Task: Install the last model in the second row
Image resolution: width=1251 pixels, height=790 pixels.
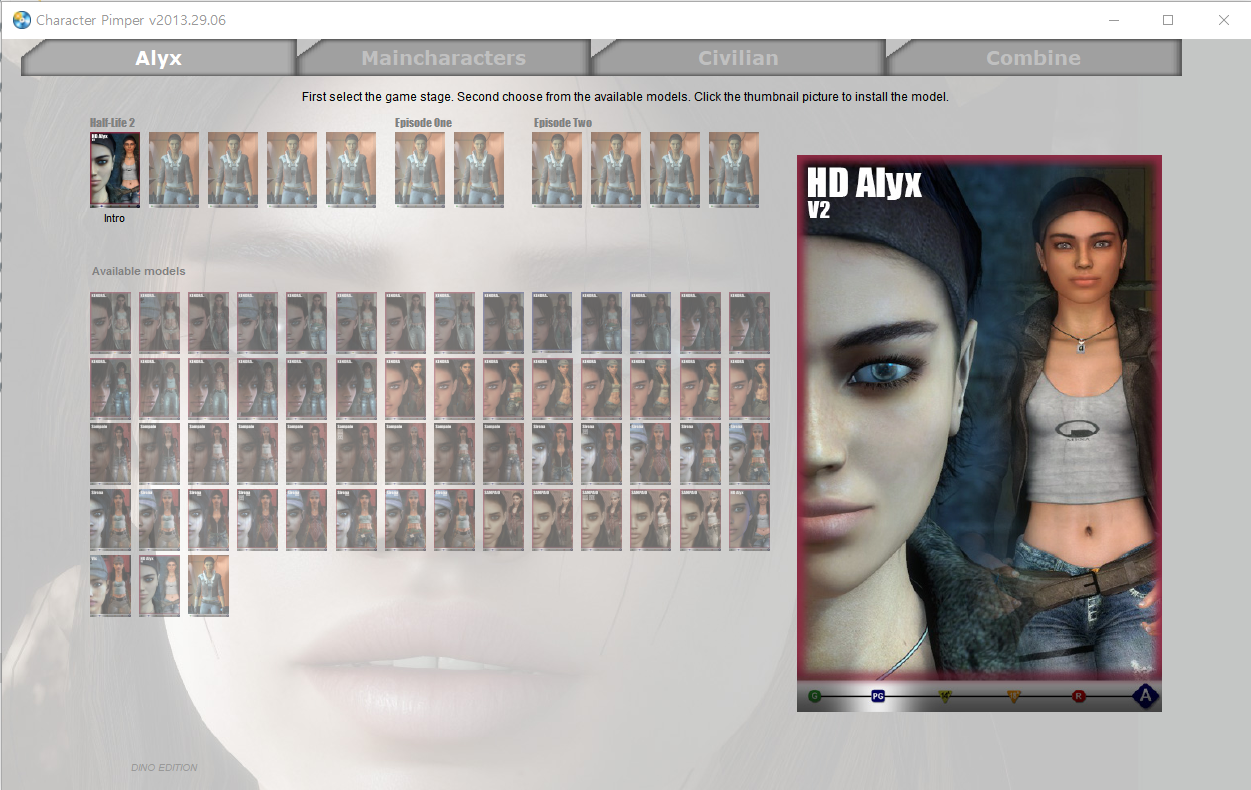Action: click(x=749, y=388)
